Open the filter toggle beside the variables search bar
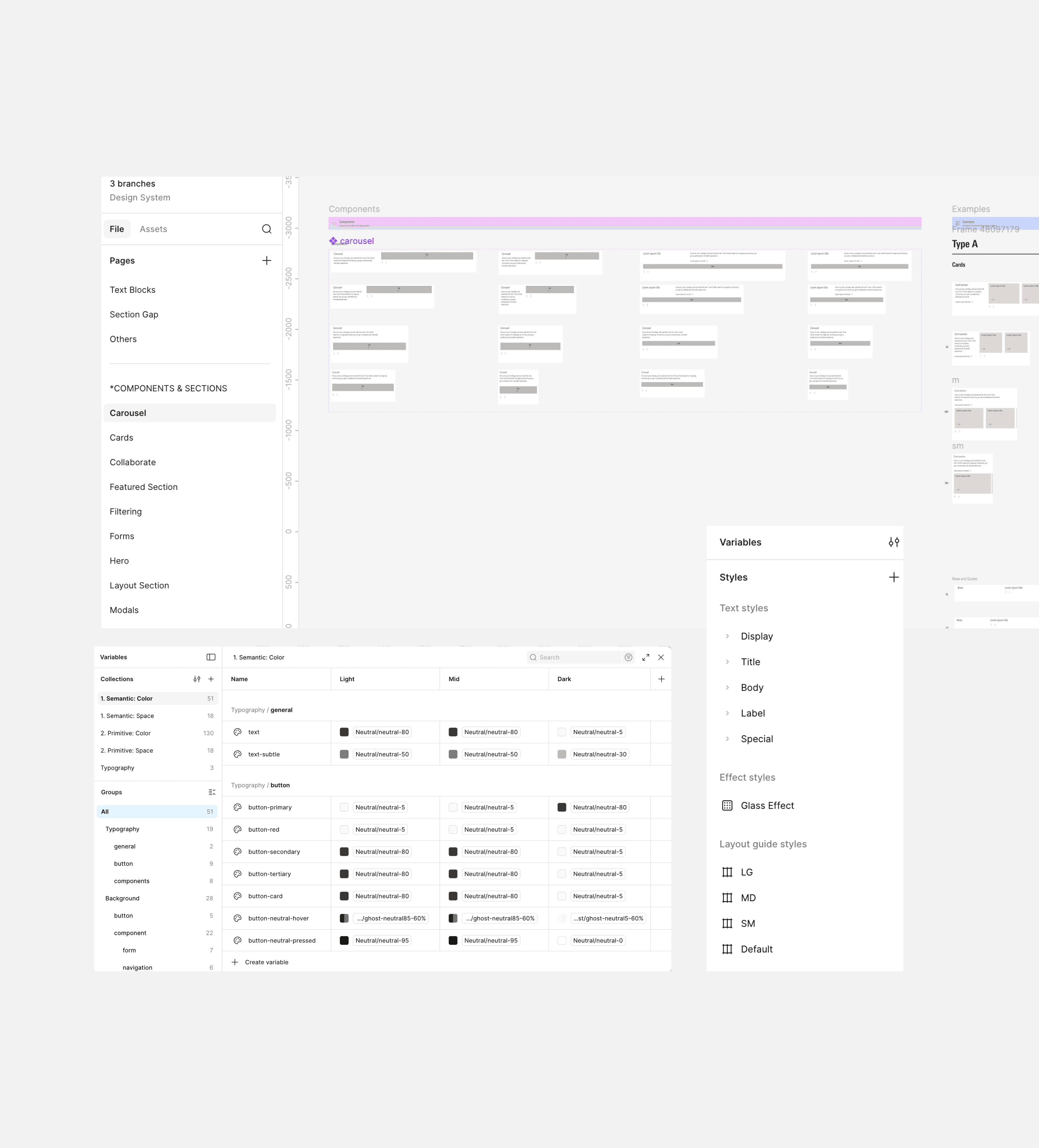The height and width of the screenshot is (1148, 1039). [x=628, y=657]
